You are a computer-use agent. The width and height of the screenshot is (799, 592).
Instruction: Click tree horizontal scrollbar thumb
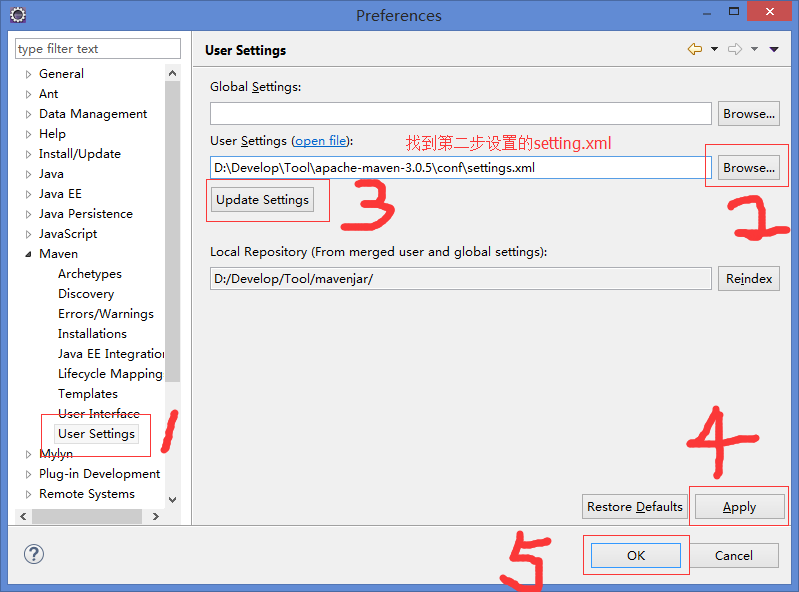(87, 516)
